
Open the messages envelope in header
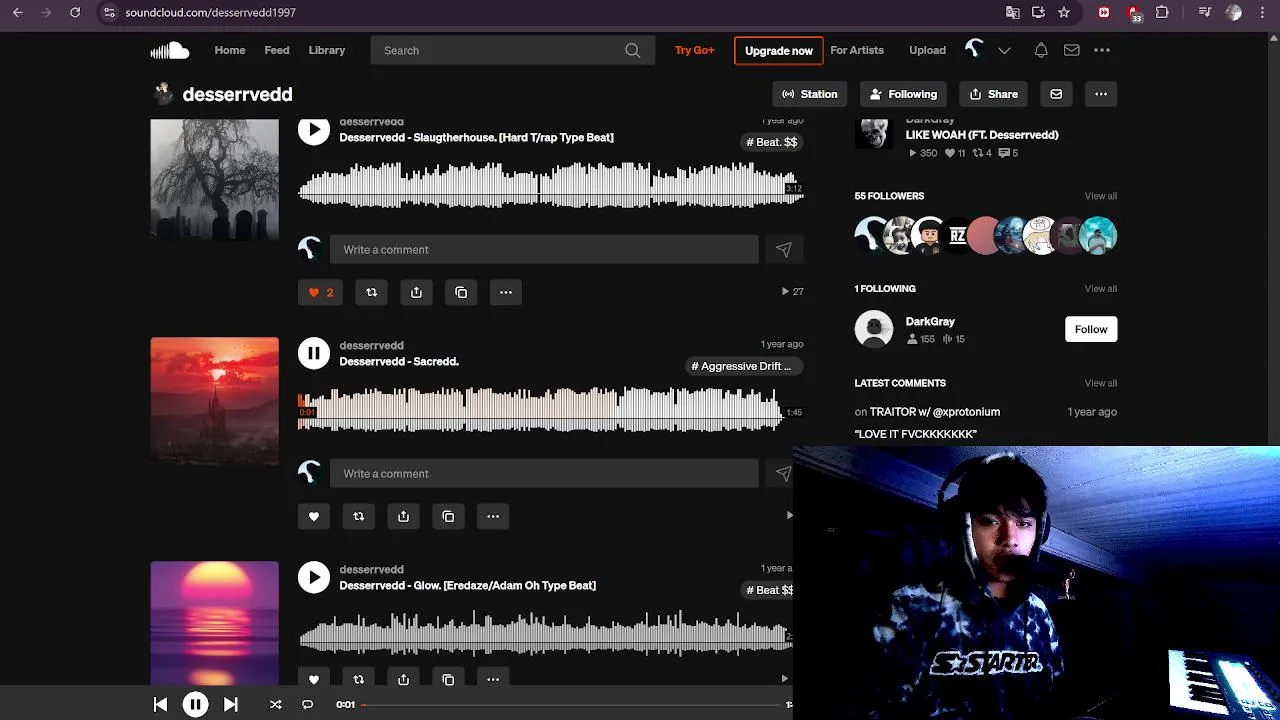coord(1071,50)
